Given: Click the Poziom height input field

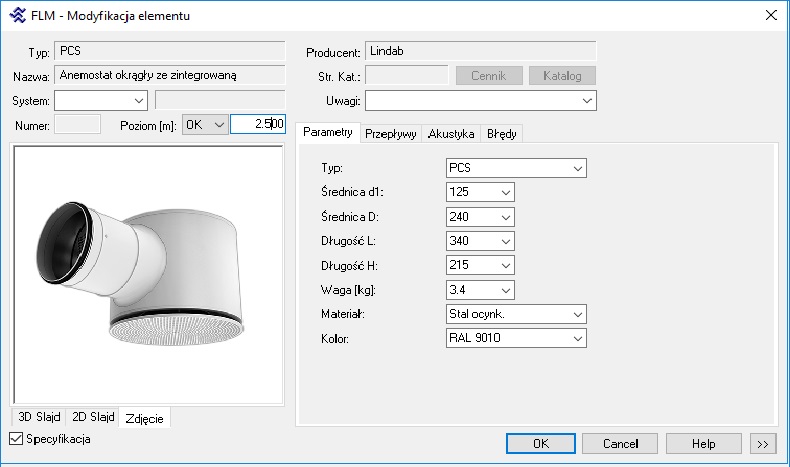Looking at the screenshot, I should [x=257, y=124].
